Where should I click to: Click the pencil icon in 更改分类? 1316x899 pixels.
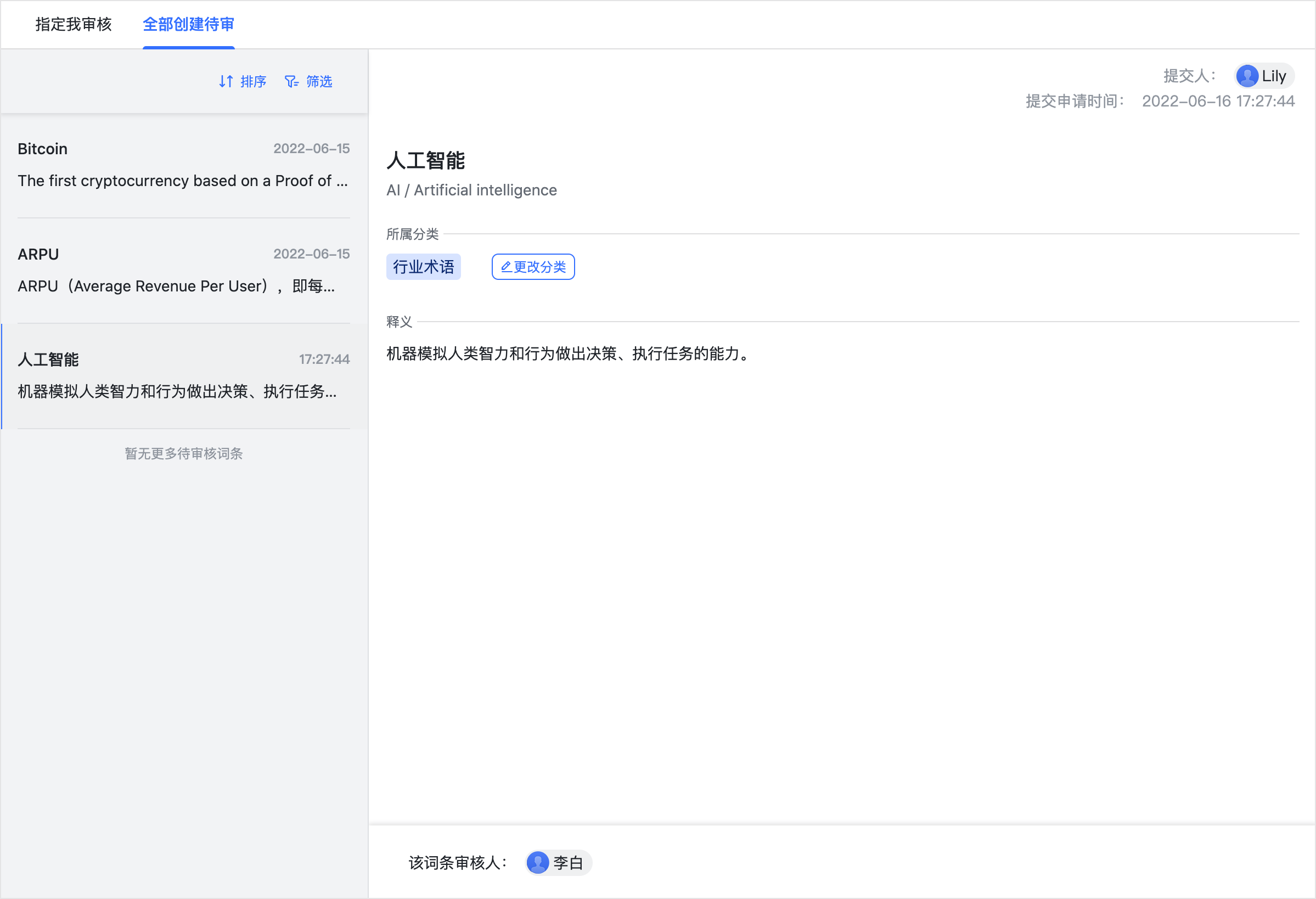point(506,267)
